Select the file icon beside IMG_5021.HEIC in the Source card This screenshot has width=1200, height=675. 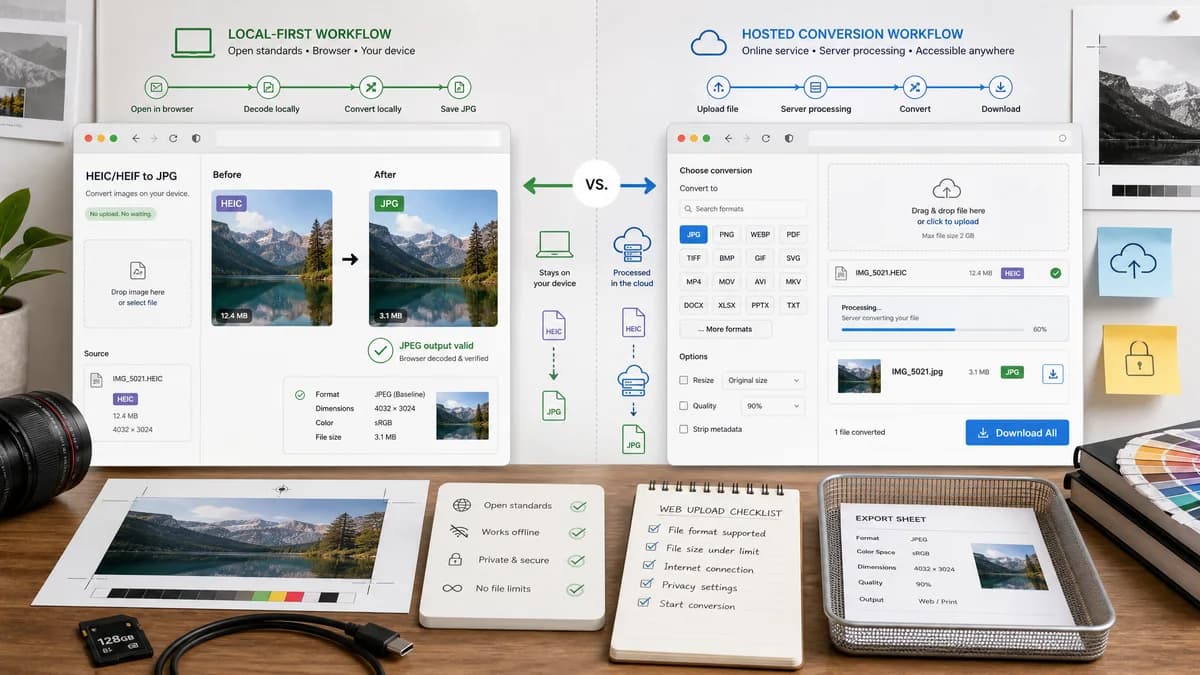(x=96, y=380)
